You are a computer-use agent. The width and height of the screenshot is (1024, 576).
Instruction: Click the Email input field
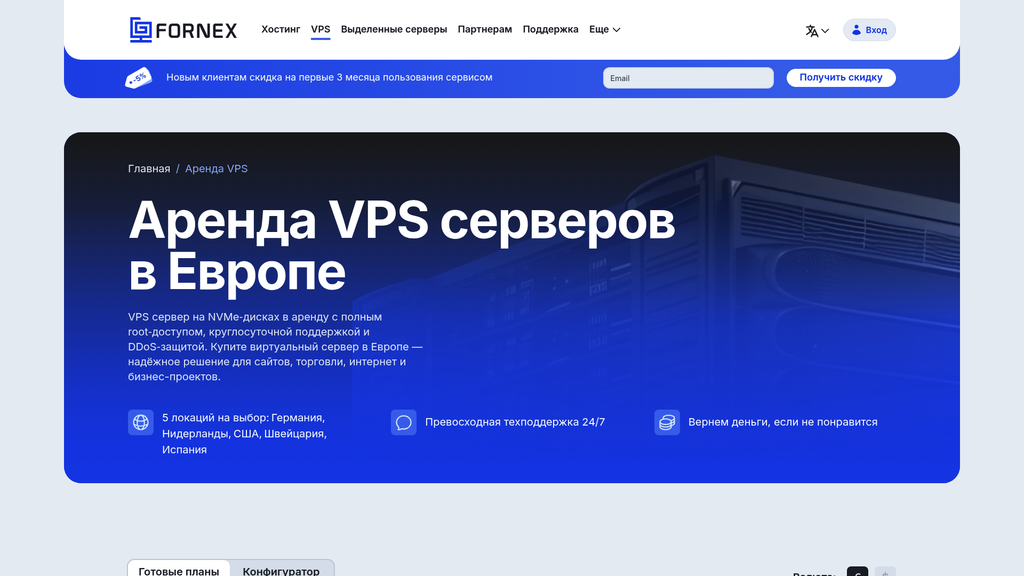point(688,77)
